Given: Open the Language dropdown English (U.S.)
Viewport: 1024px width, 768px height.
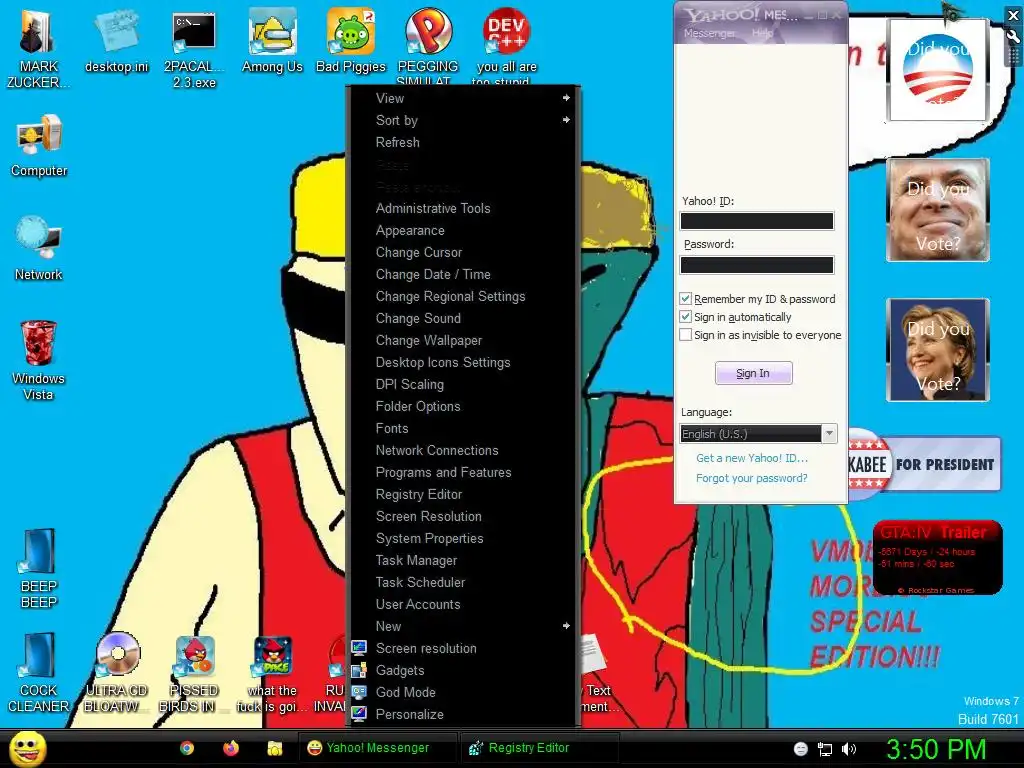Looking at the screenshot, I should tap(758, 434).
